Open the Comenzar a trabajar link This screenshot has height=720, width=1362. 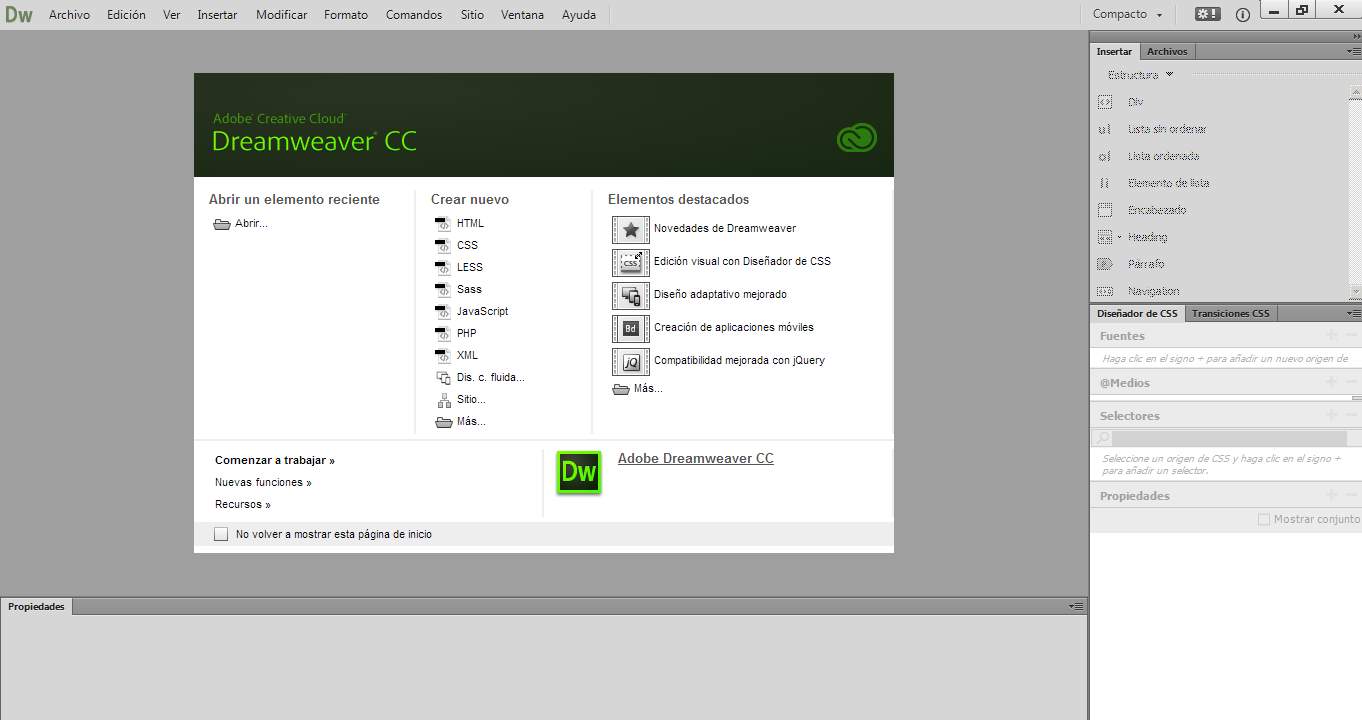275,461
